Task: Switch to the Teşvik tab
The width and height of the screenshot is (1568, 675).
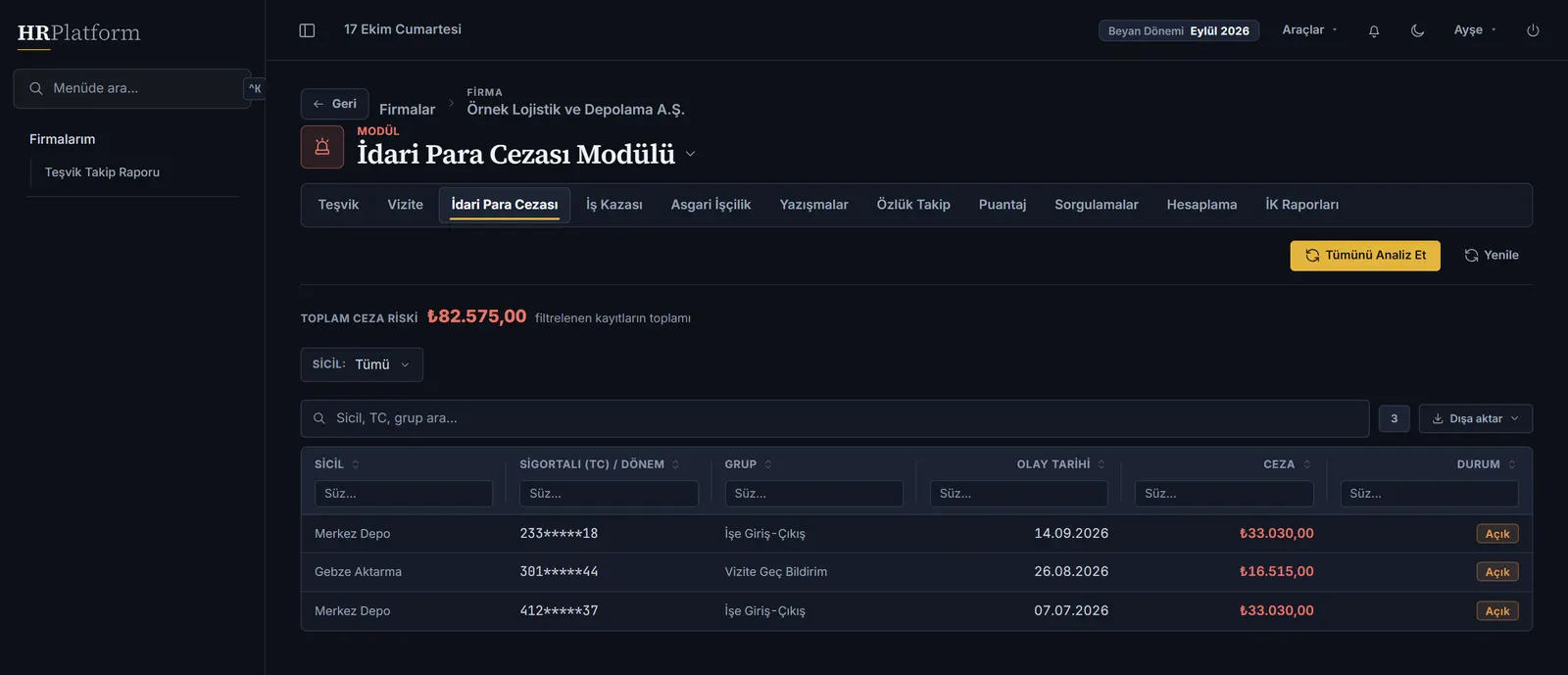Action: 338,205
